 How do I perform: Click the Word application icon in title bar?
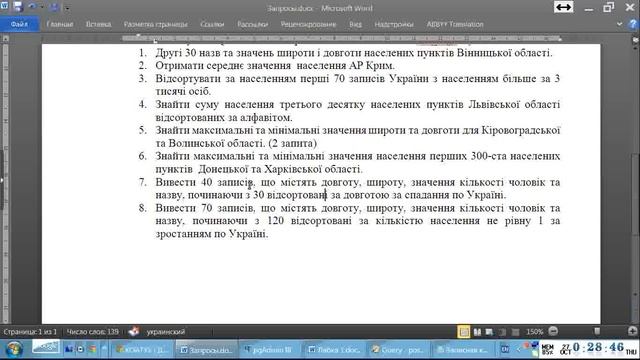[4, 6]
